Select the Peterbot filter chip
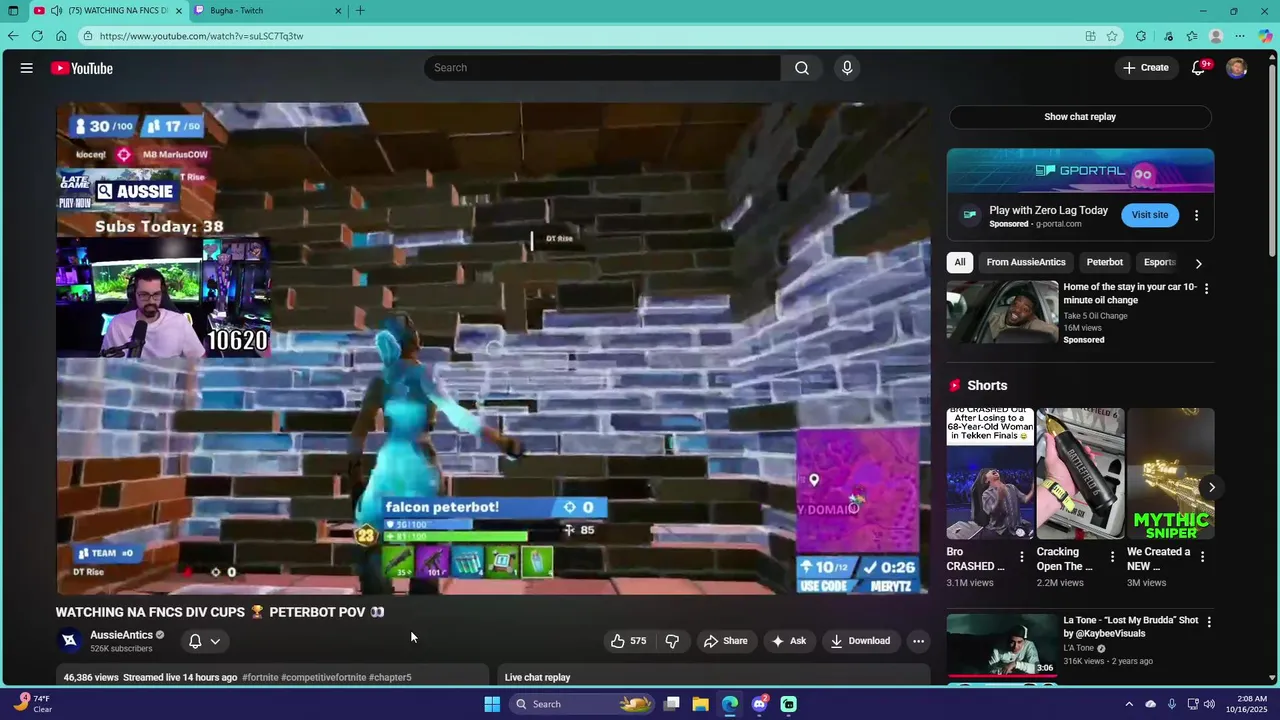The image size is (1280, 720). click(1105, 262)
